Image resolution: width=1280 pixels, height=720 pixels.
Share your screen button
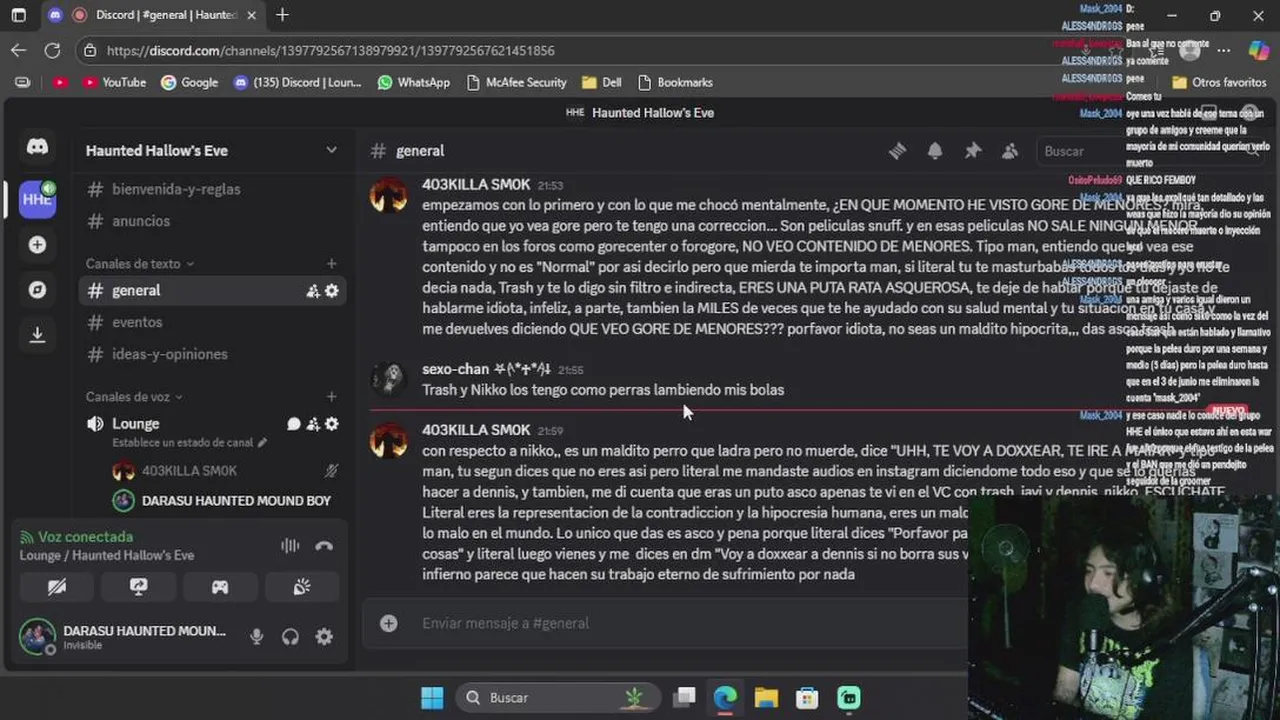[x=138, y=587]
